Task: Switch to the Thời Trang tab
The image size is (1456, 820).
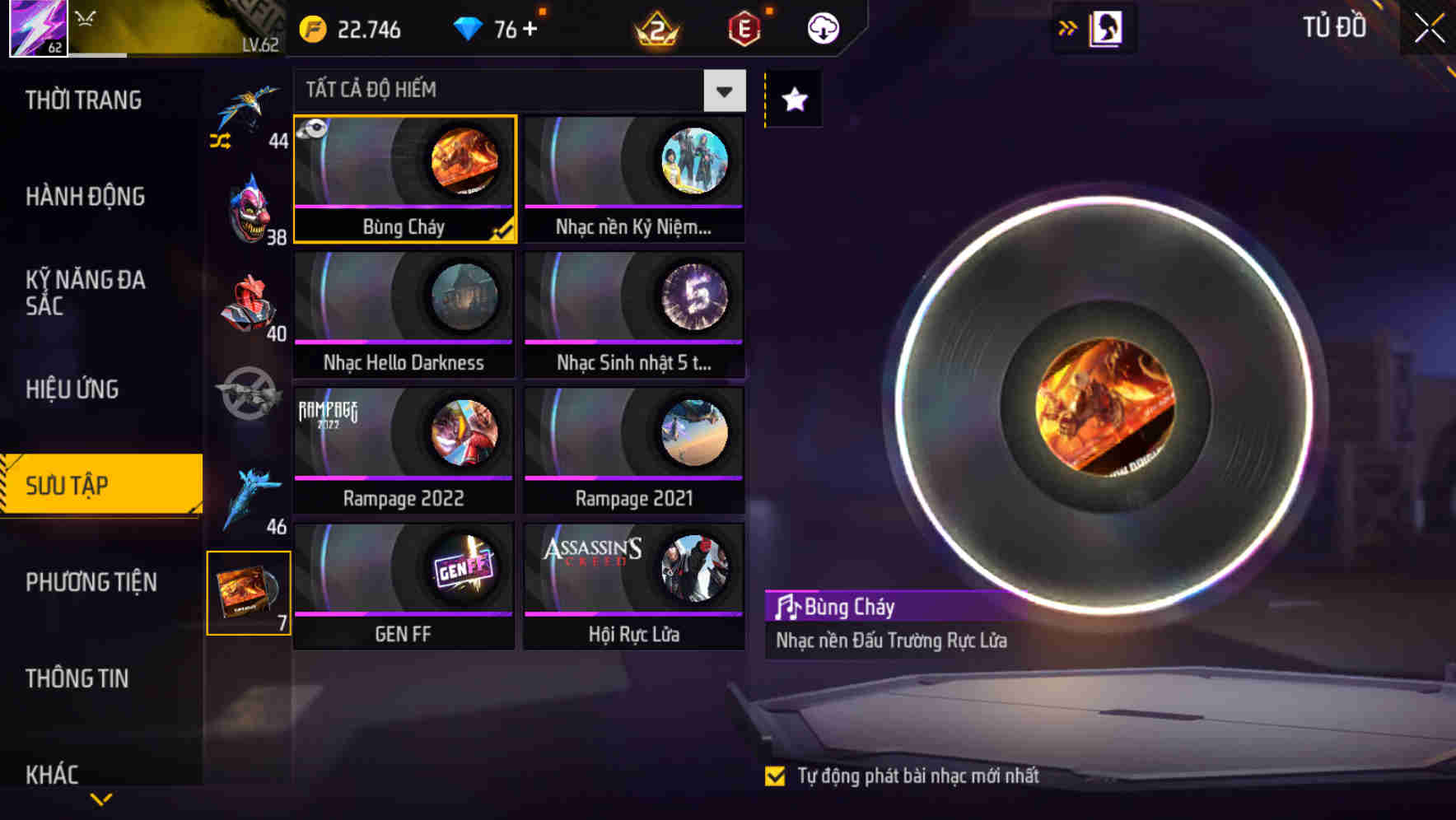Action: [83, 100]
